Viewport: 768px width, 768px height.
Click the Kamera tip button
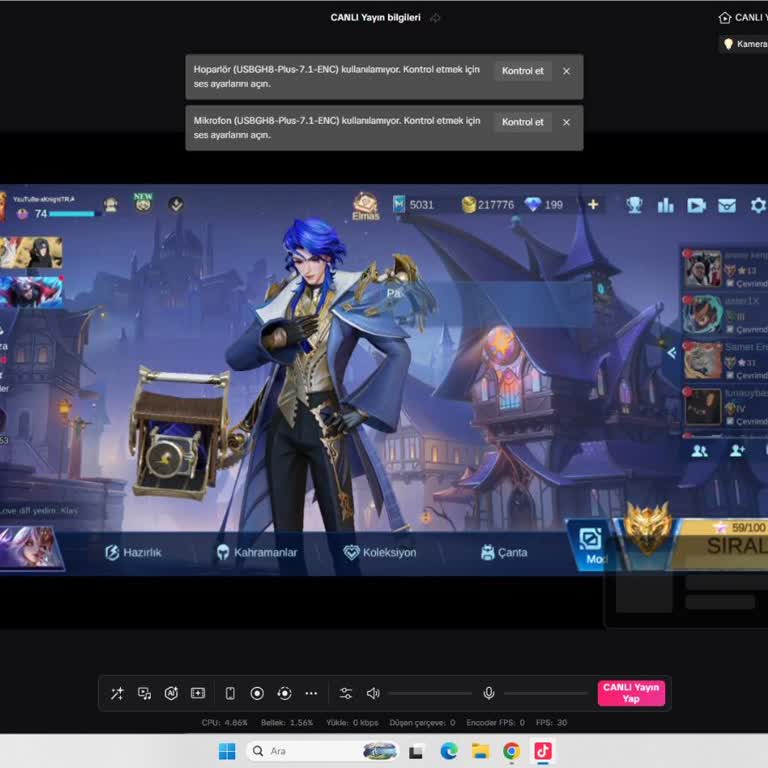[744, 44]
